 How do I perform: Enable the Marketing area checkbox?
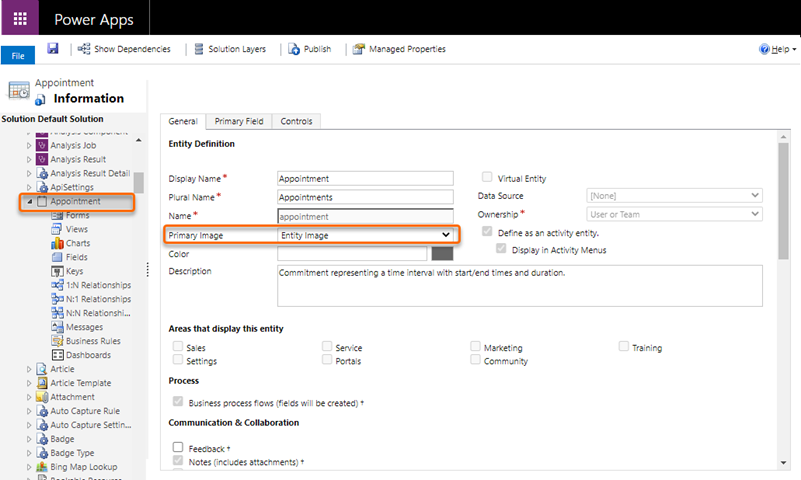pos(475,347)
